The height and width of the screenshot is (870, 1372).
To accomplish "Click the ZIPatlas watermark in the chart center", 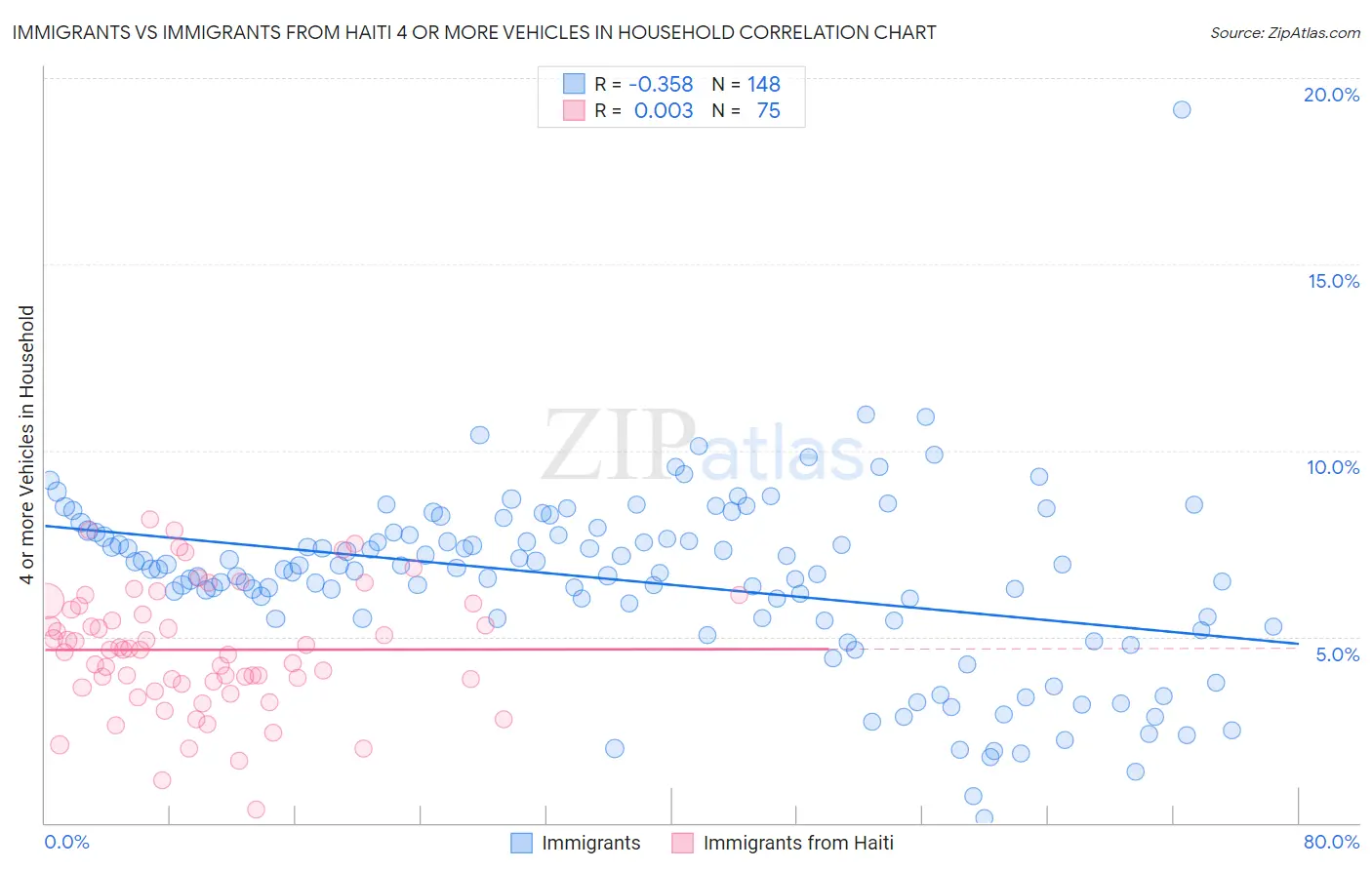I will 703,447.
